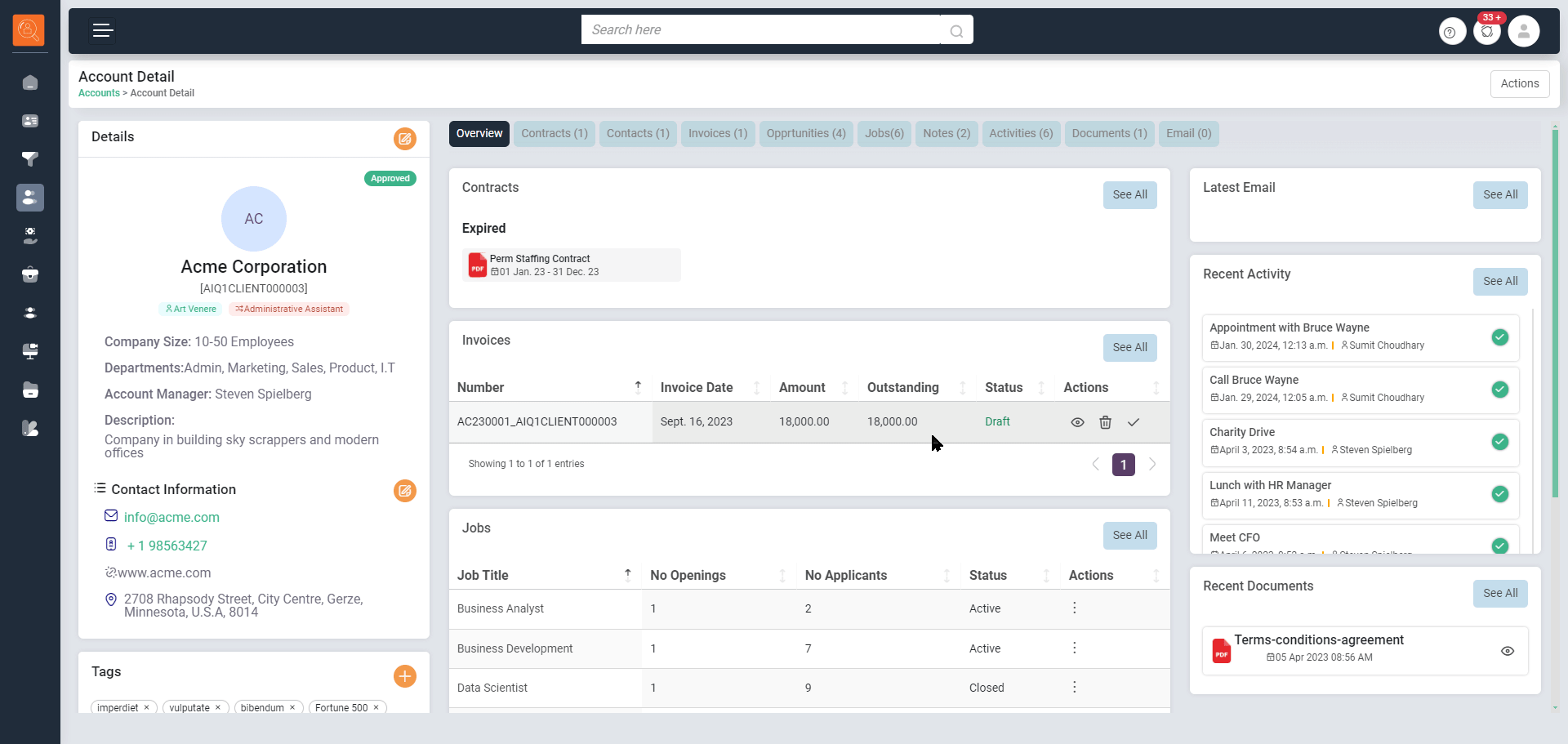Toggle completion check for Charity Drive activity
Viewport: 1568px width, 744px height.
pyautogui.click(x=1499, y=442)
